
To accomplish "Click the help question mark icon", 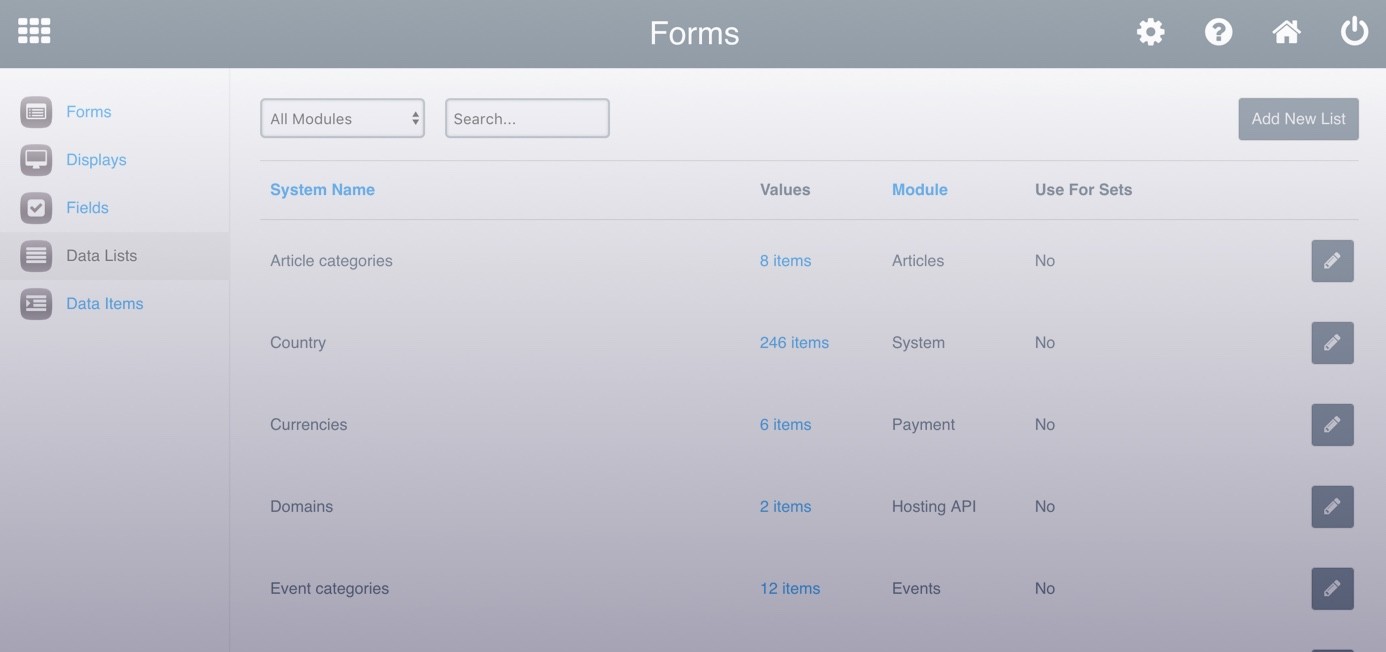I will pos(1218,32).
